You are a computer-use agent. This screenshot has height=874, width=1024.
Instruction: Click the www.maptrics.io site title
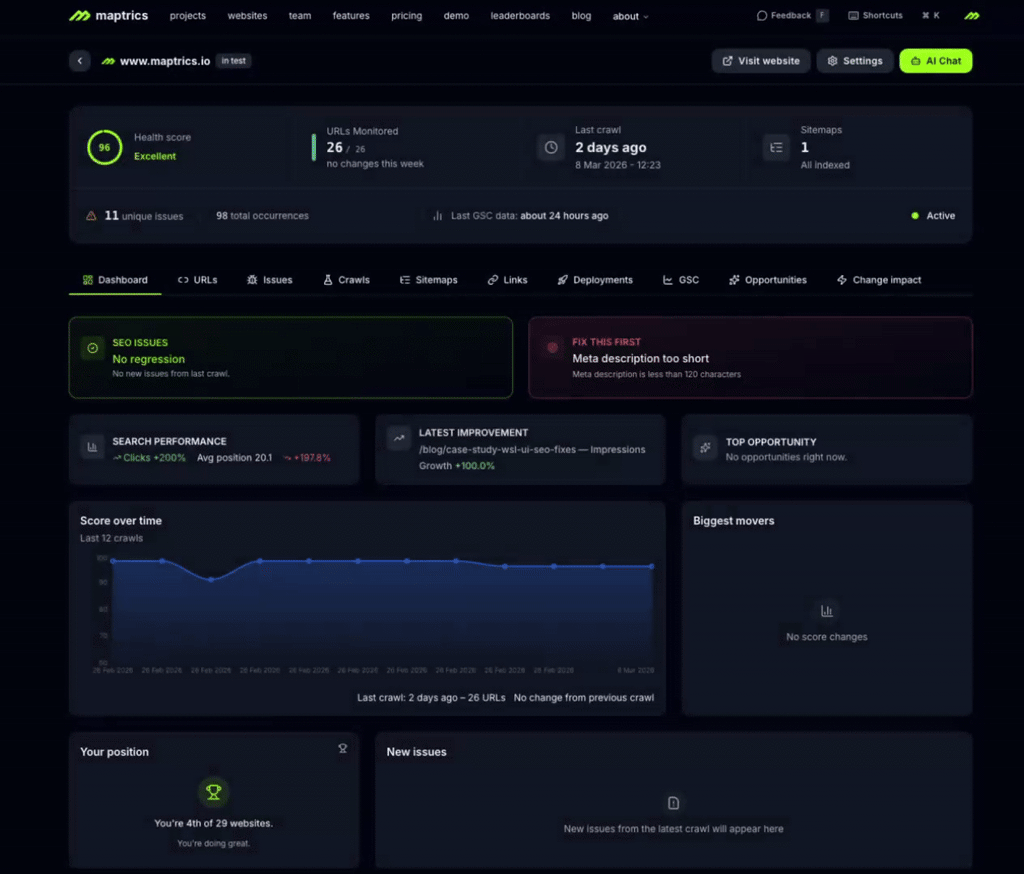tap(165, 61)
